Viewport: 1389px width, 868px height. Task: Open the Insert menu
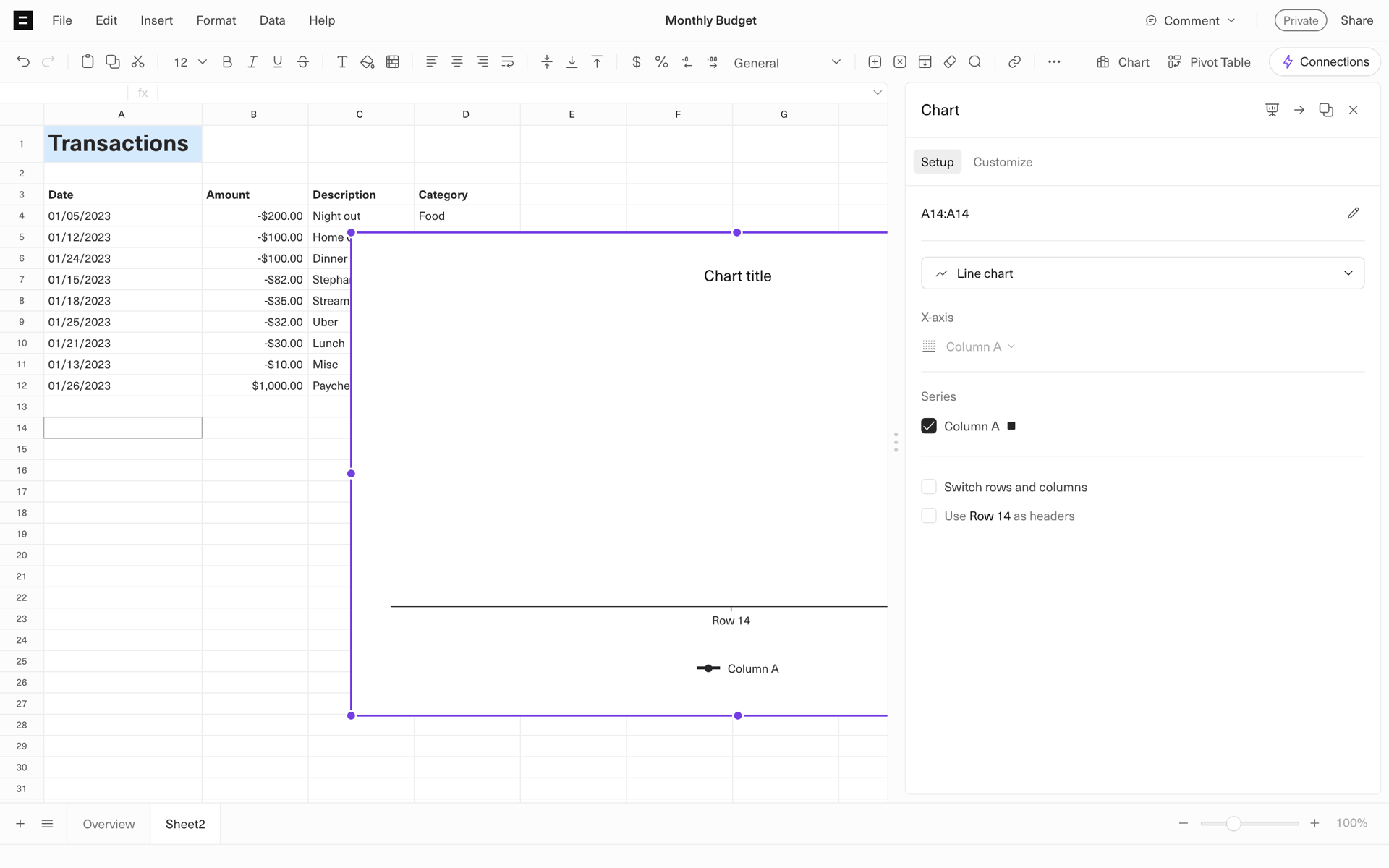(x=156, y=20)
